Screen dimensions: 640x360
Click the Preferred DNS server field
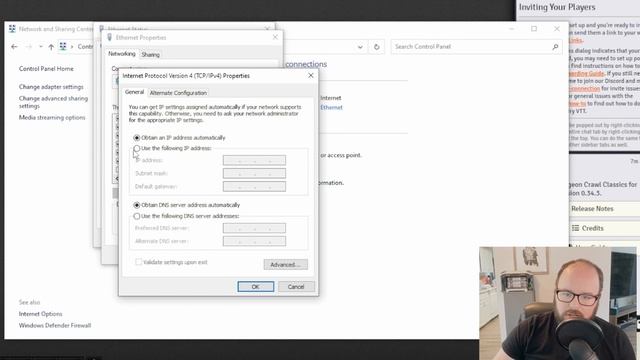(254, 228)
